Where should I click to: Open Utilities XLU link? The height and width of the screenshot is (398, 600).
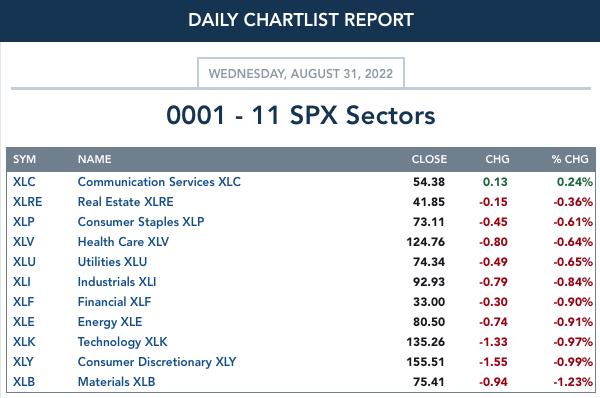point(112,262)
